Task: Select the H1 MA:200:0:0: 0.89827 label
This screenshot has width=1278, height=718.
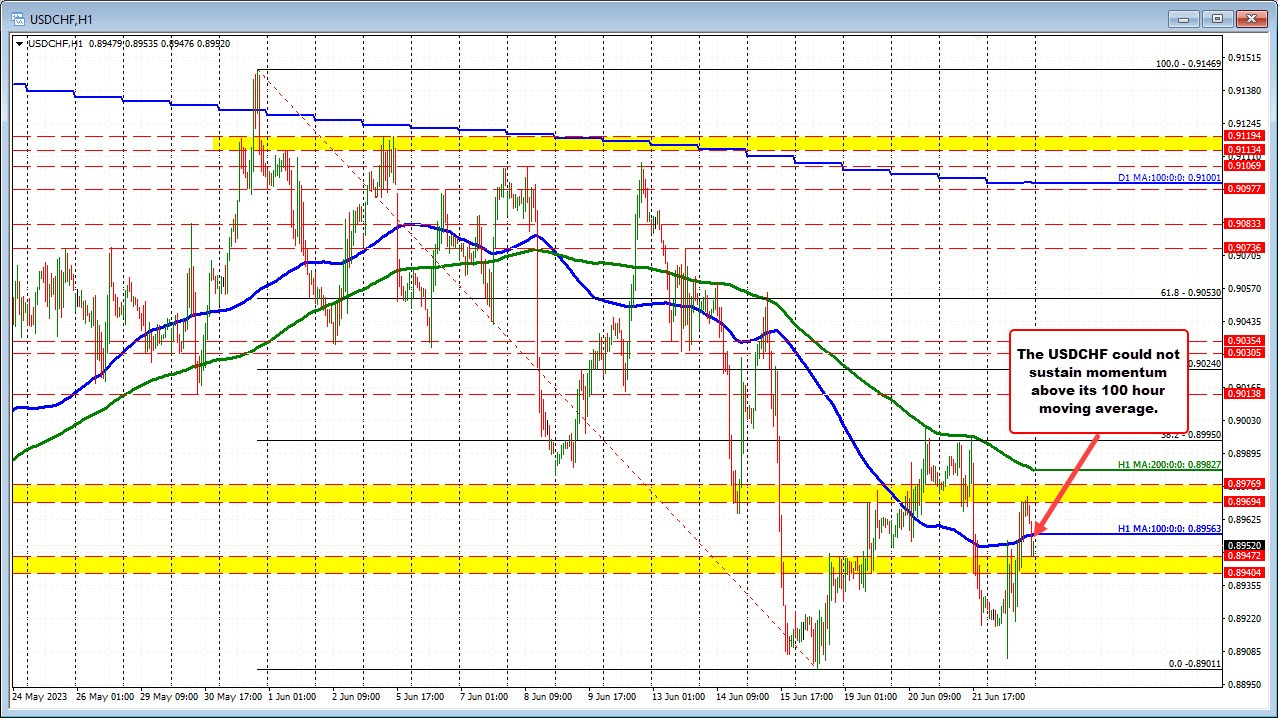Action: pos(1169,464)
